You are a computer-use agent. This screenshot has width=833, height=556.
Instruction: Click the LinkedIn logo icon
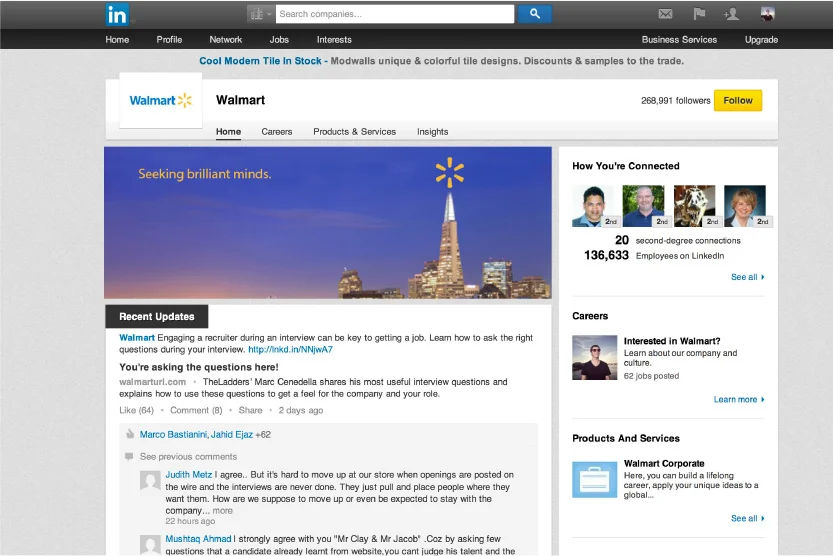[117, 14]
